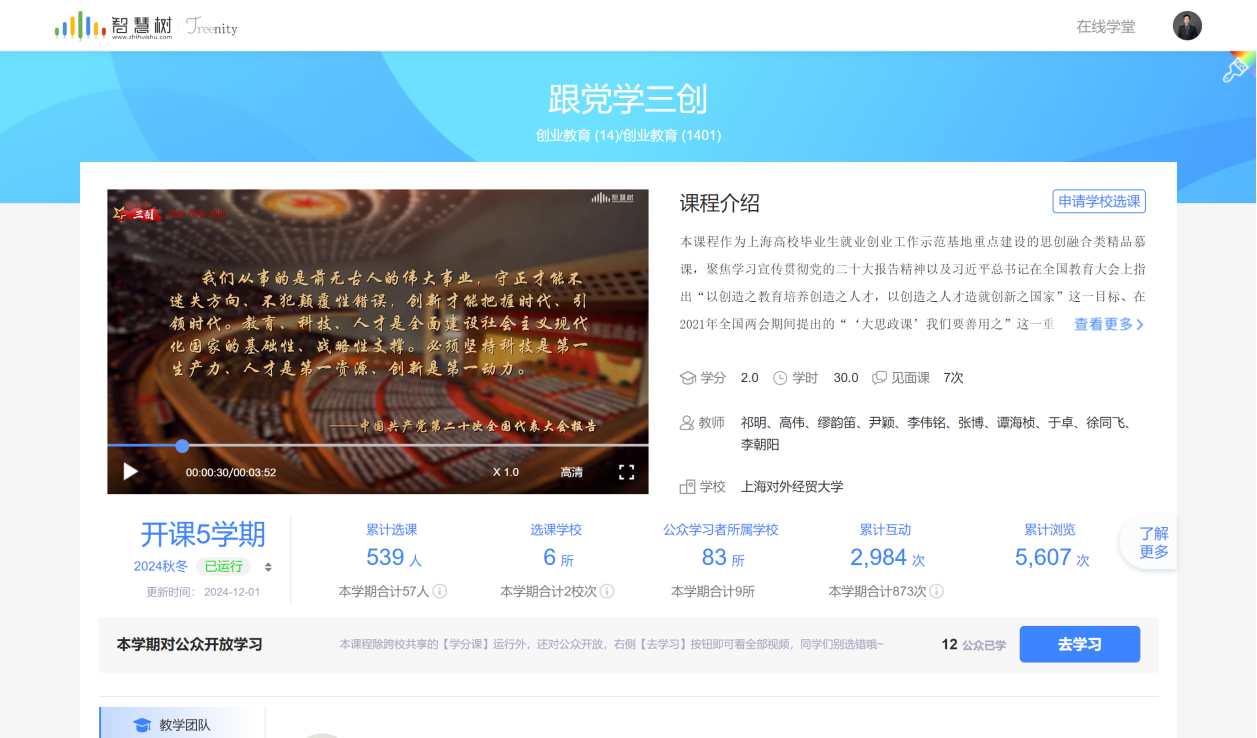Click the 课程介绍 heading
The width and height of the screenshot is (1257, 738).
coord(720,203)
